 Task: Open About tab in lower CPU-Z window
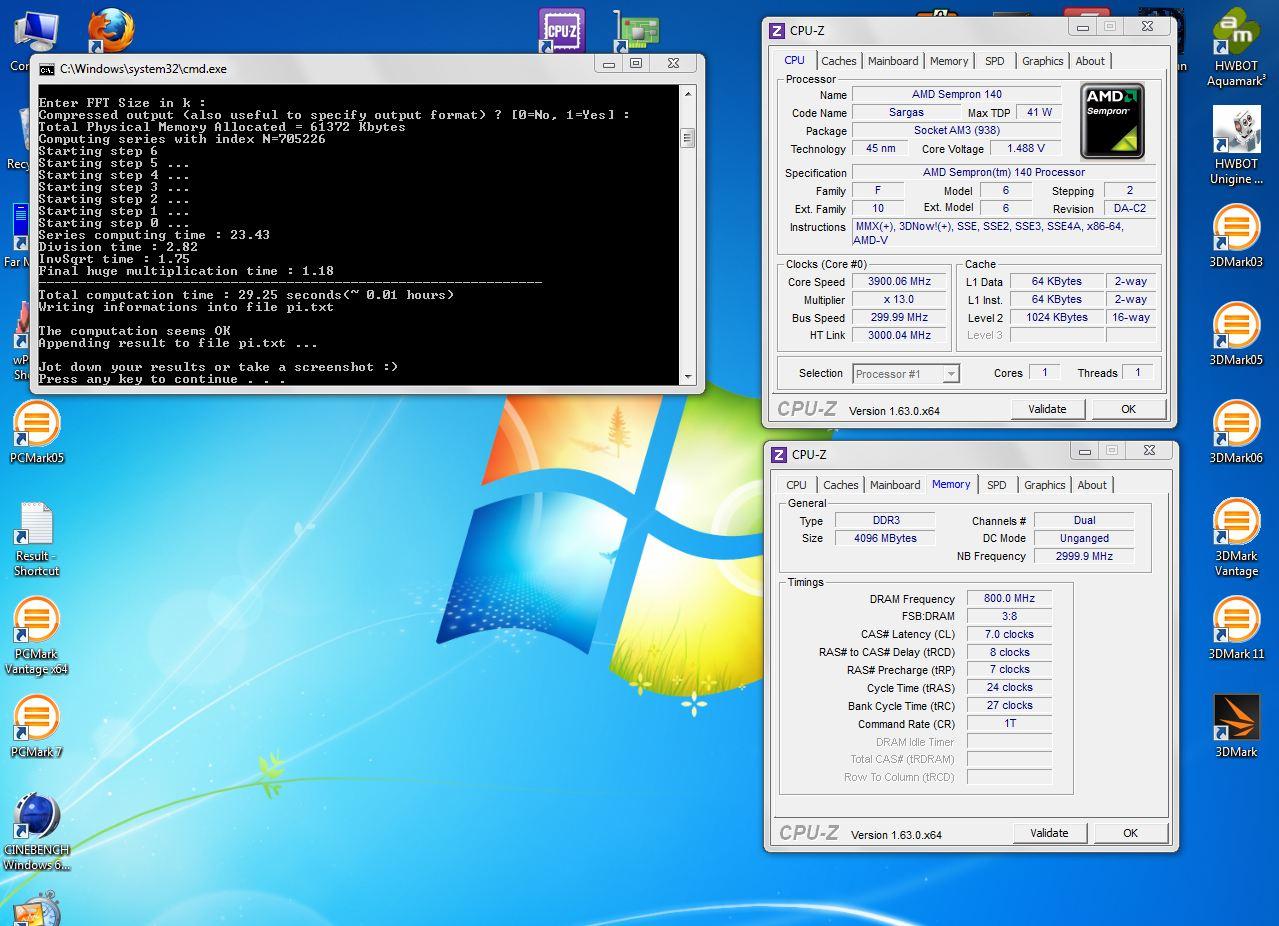[x=1092, y=485]
